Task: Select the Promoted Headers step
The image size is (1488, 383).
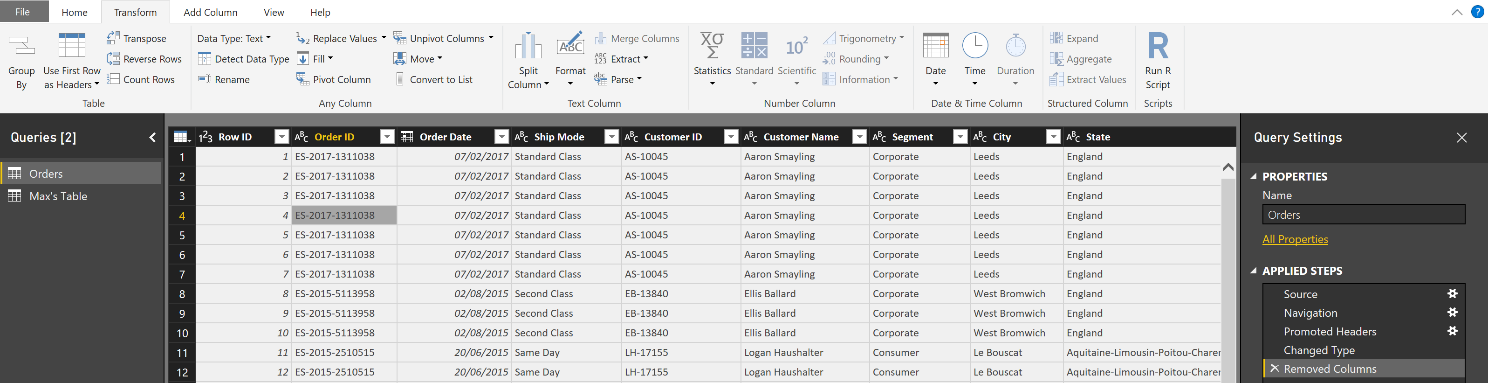Action: point(1364,331)
